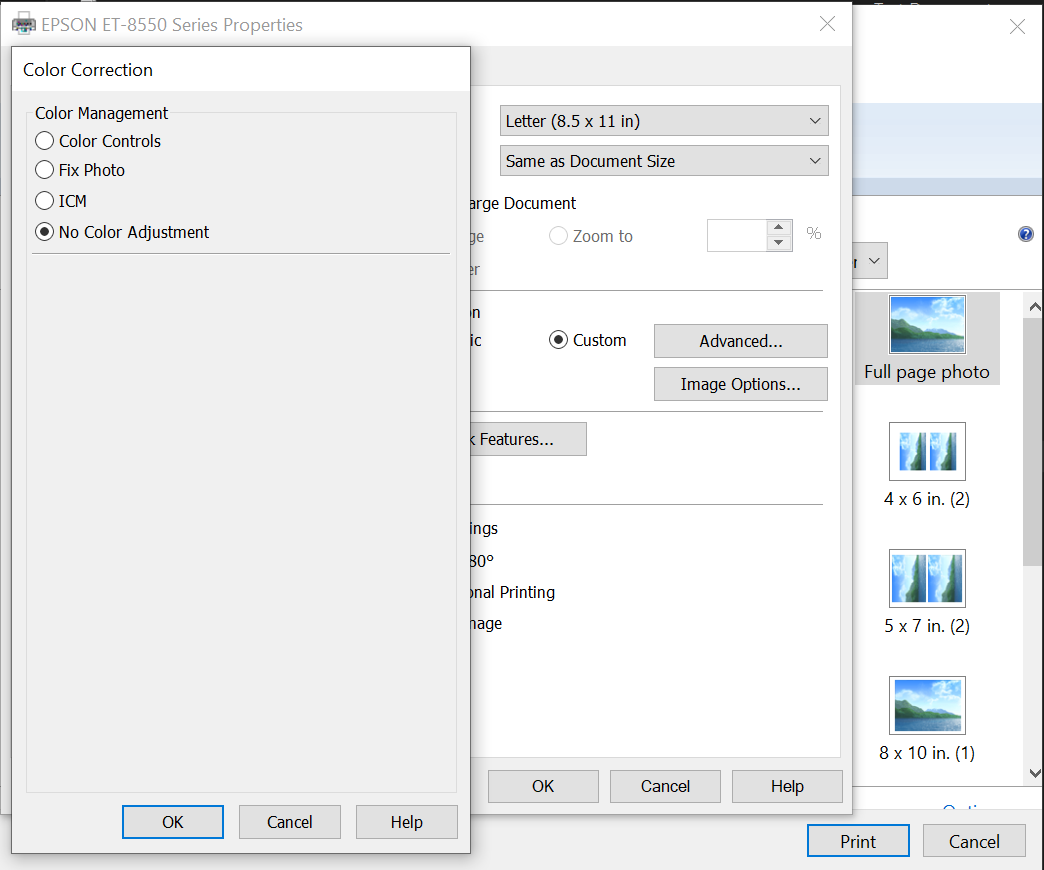Click the Image Options... button
This screenshot has height=870, width=1044.
[740, 384]
